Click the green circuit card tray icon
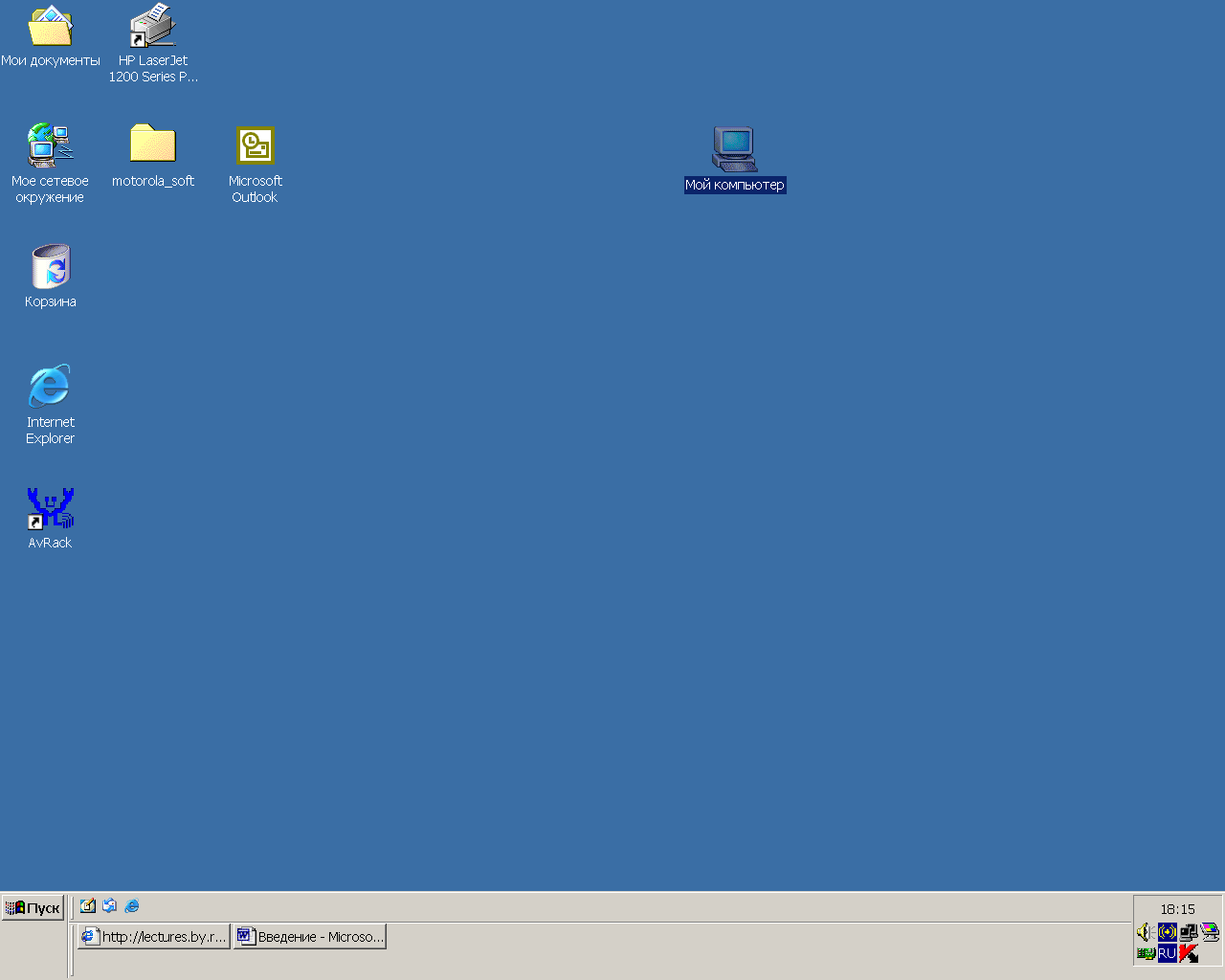The width and height of the screenshot is (1225, 980). 1145,953
